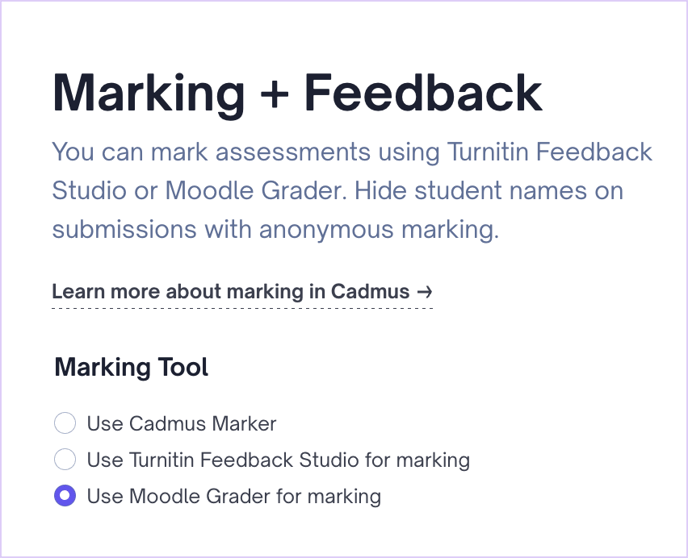688x558 pixels.
Task: Click 'anonymous marking' in the description text
Action: pos(376,229)
